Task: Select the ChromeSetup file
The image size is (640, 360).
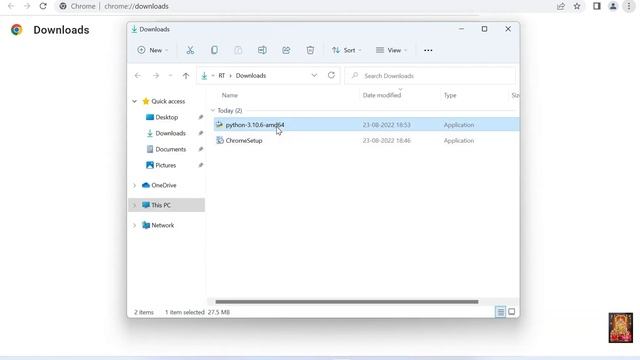Action: (366, 140)
